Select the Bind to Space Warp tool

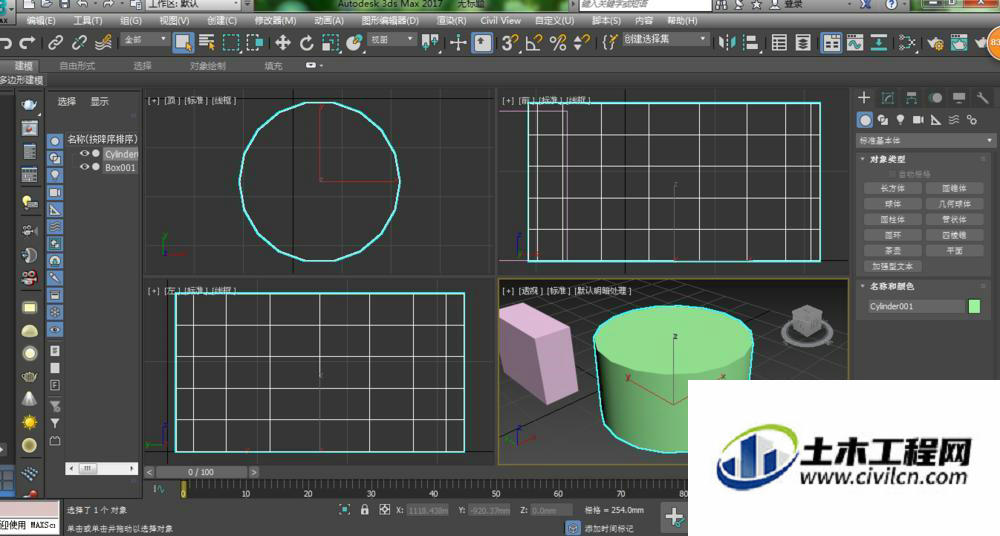103,43
